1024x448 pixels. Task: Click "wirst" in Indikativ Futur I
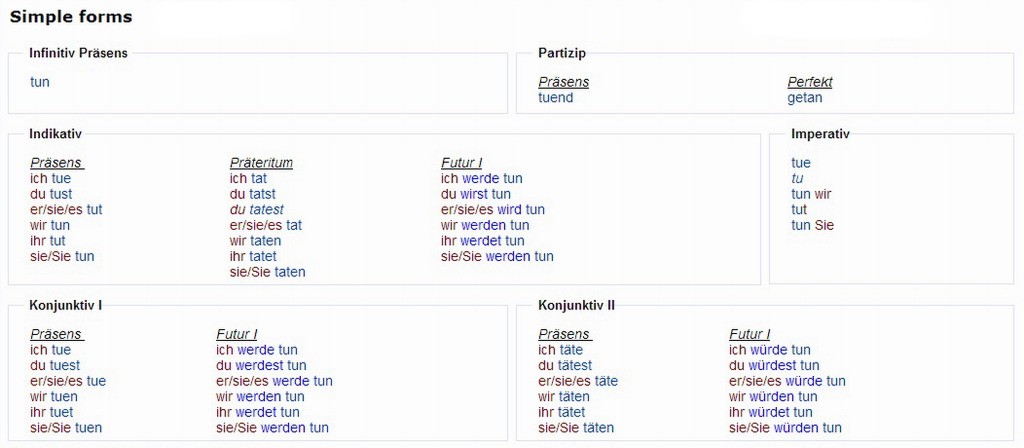pyautogui.click(x=473, y=194)
